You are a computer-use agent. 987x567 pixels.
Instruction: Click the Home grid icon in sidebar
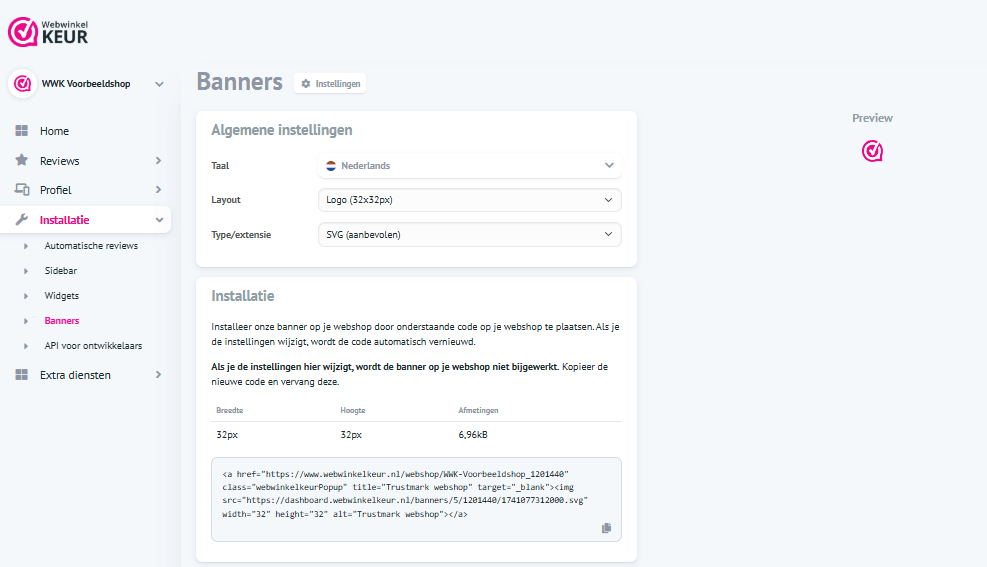(22, 131)
